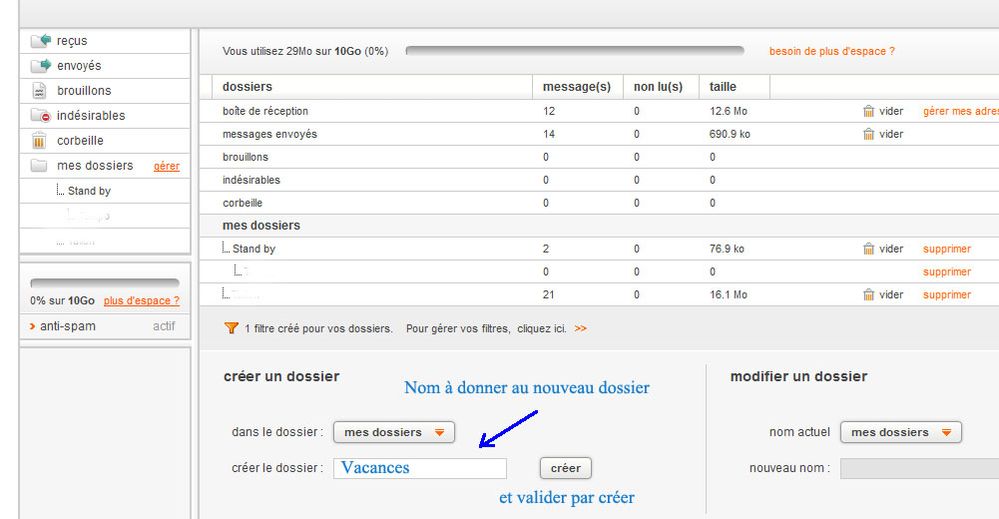Image resolution: width=999 pixels, height=519 pixels.
Task: Open the reçus inbox folder icon
Action: tap(40, 41)
